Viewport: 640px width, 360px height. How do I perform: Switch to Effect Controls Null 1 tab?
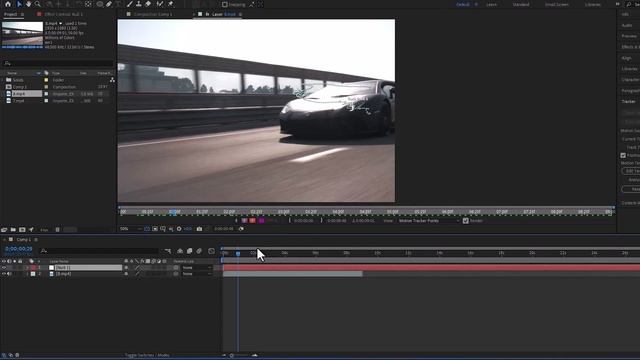64,14
